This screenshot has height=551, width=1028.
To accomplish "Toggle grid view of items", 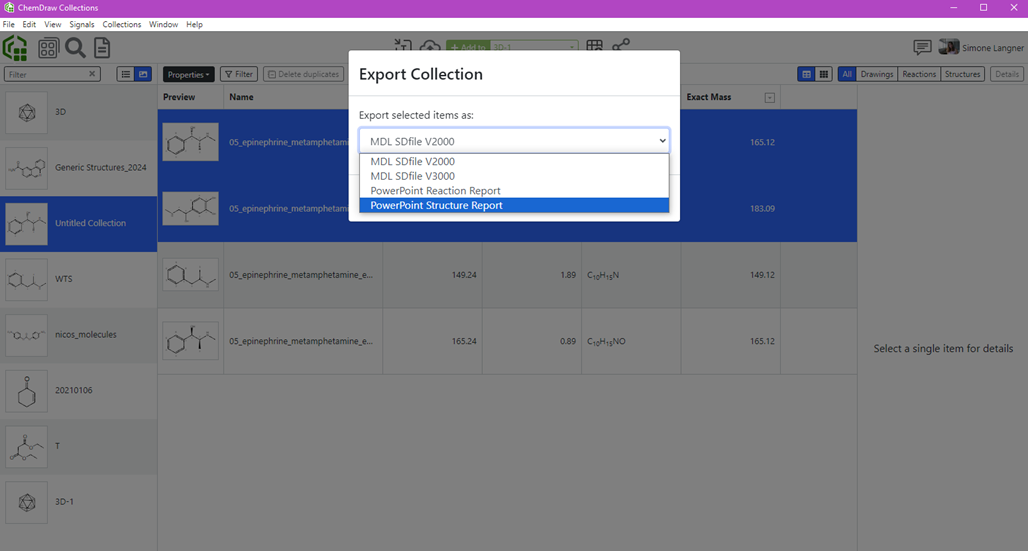I will point(824,74).
